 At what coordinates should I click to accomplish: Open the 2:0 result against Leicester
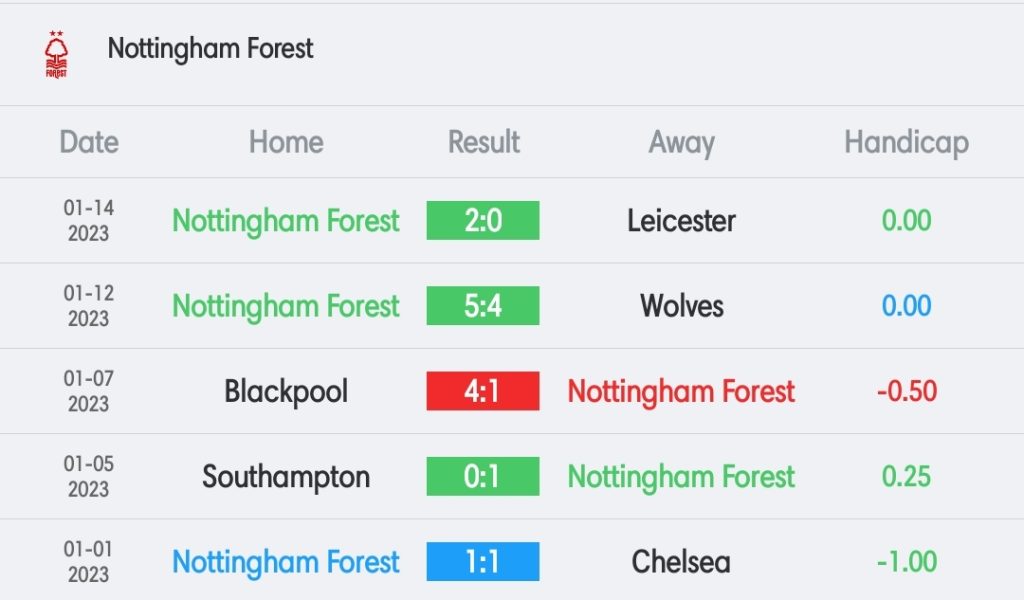click(483, 221)
